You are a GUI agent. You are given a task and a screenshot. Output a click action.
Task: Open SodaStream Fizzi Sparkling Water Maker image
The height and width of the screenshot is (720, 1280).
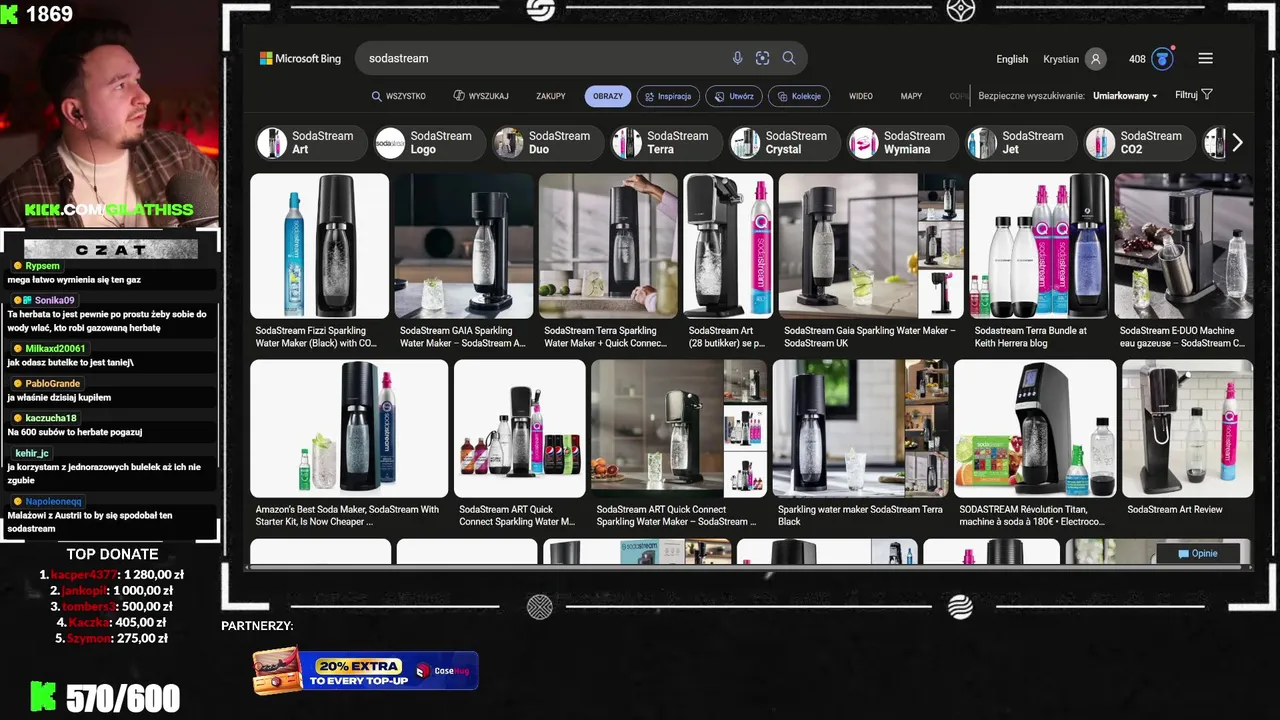tap(319, 246)
